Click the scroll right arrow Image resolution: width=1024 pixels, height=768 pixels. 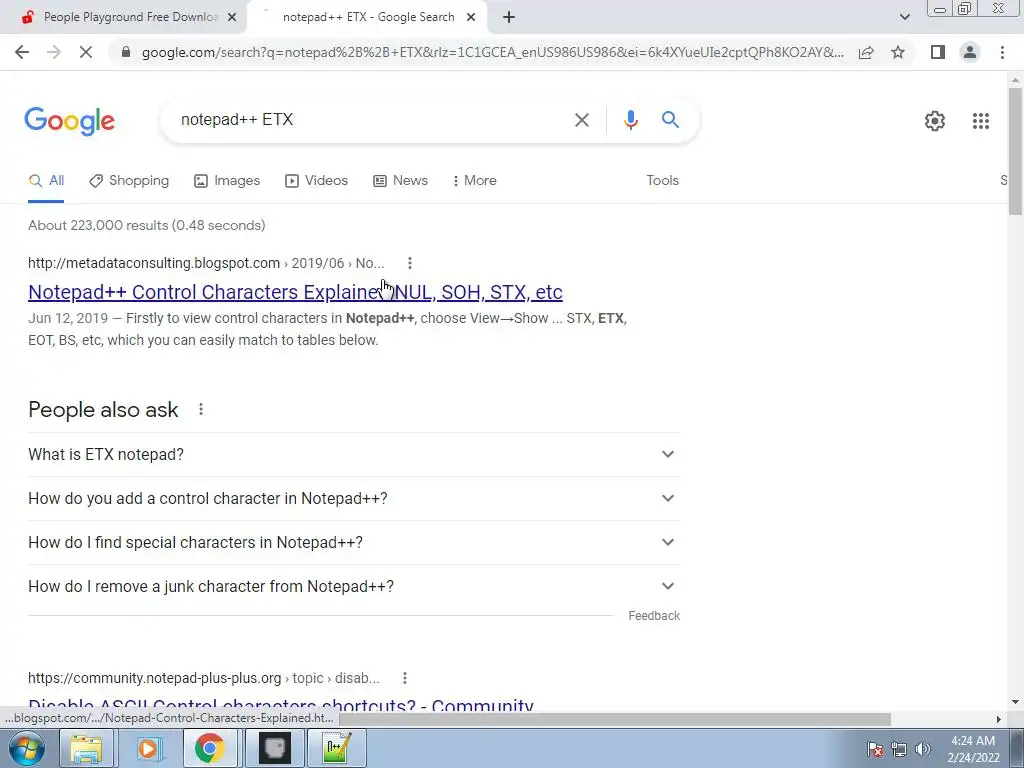pos(998,719)
